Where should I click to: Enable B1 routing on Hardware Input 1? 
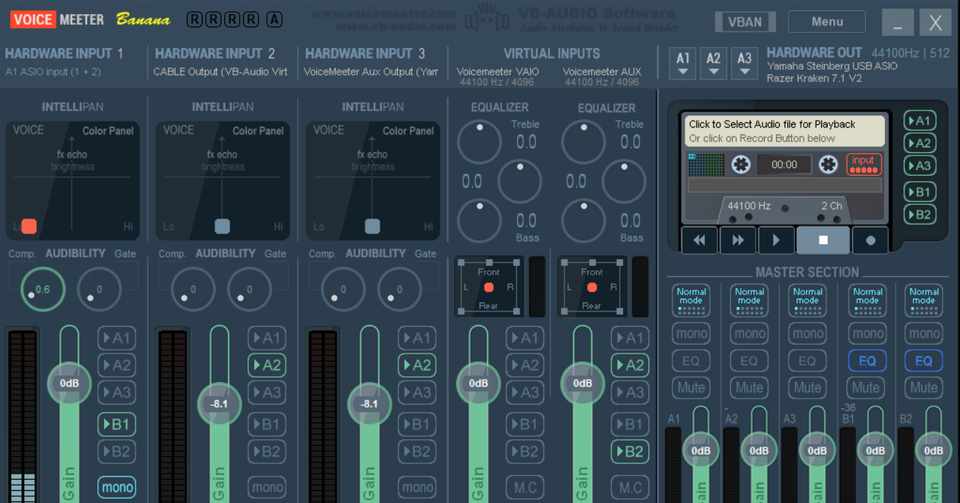[x=116, y=424]
